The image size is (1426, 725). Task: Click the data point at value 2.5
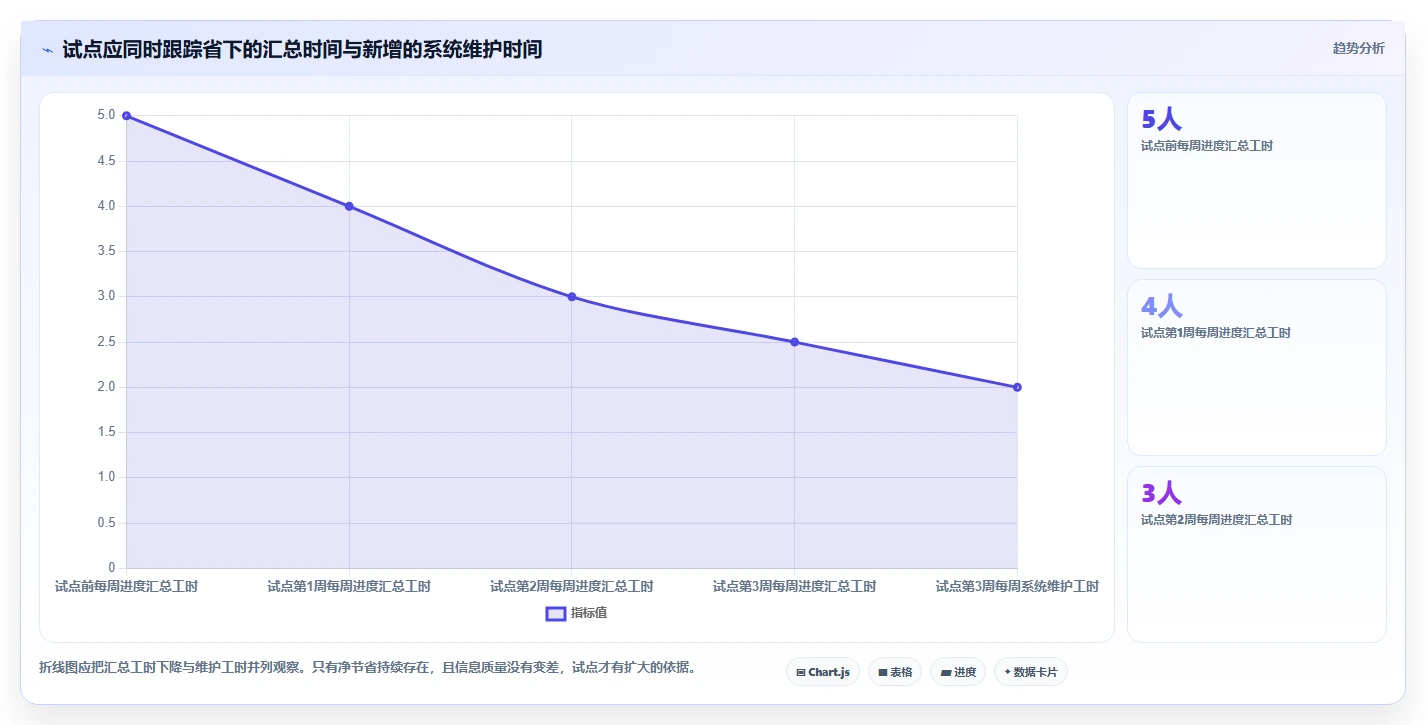[x=794, y=342]
